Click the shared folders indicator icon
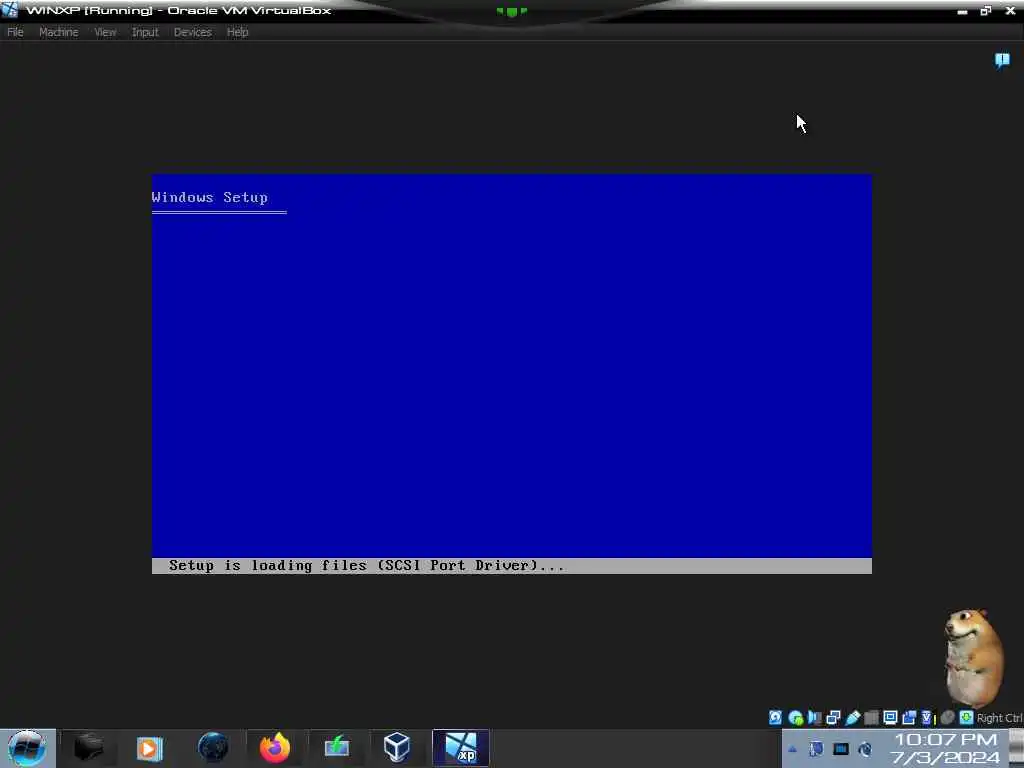Viewport: 1024px width, 768px height. (x=871, y=718)
